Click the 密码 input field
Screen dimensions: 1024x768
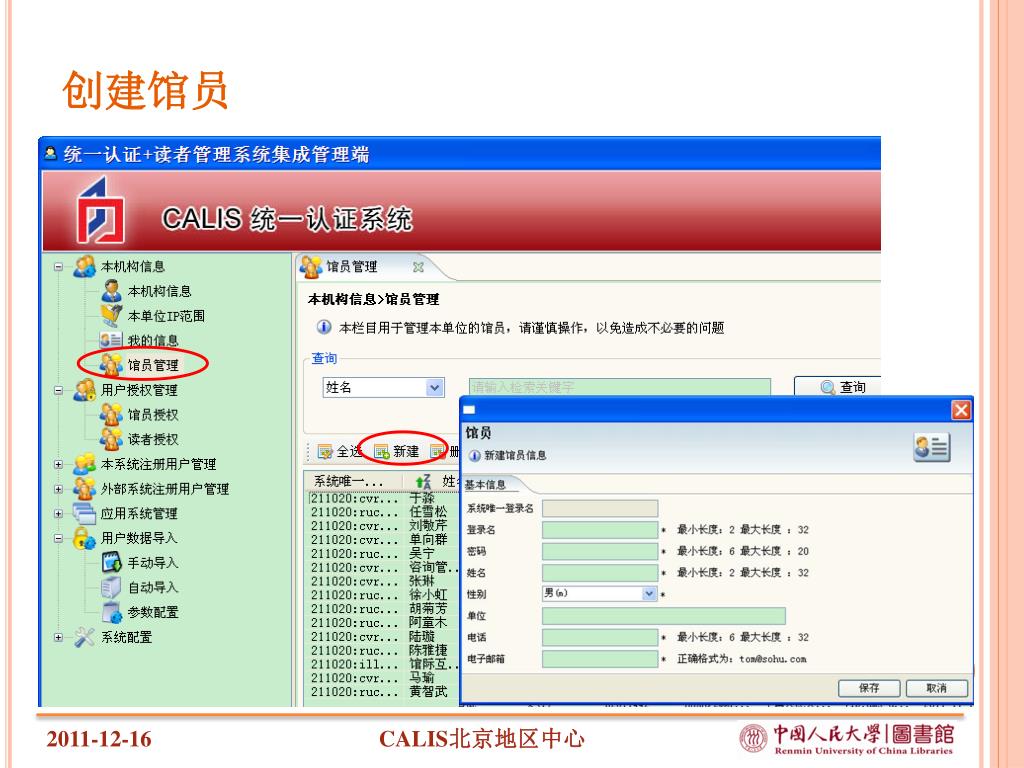600,551
